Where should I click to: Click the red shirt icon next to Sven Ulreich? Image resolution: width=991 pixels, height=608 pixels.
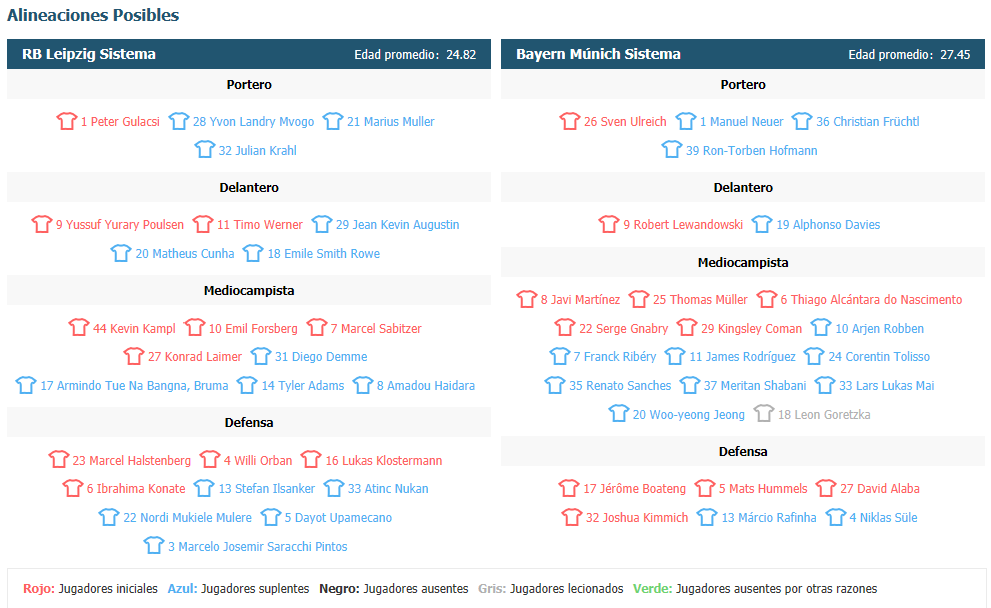(570, 121)
